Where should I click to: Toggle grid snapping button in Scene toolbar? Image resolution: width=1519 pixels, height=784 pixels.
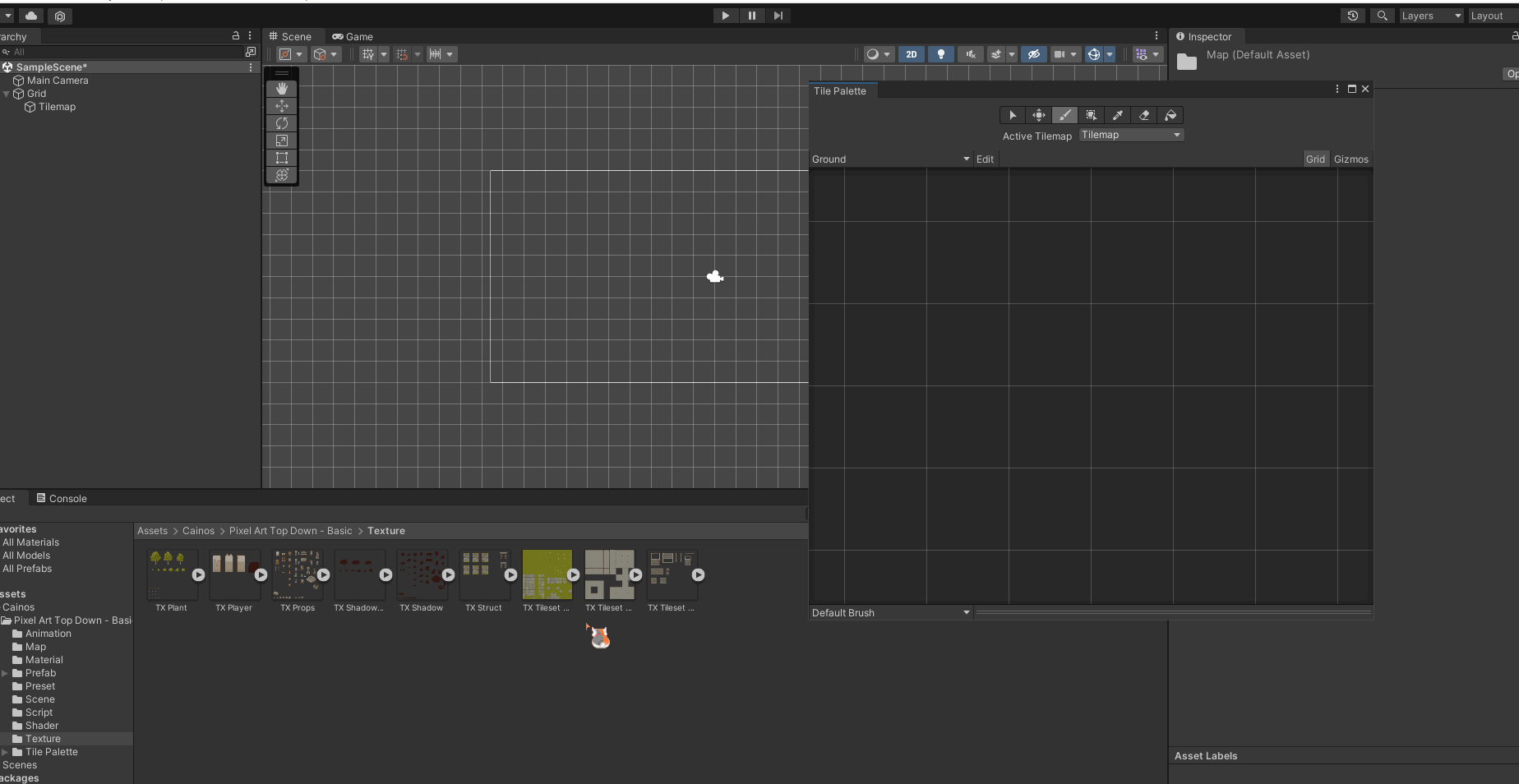pos(402,54)
